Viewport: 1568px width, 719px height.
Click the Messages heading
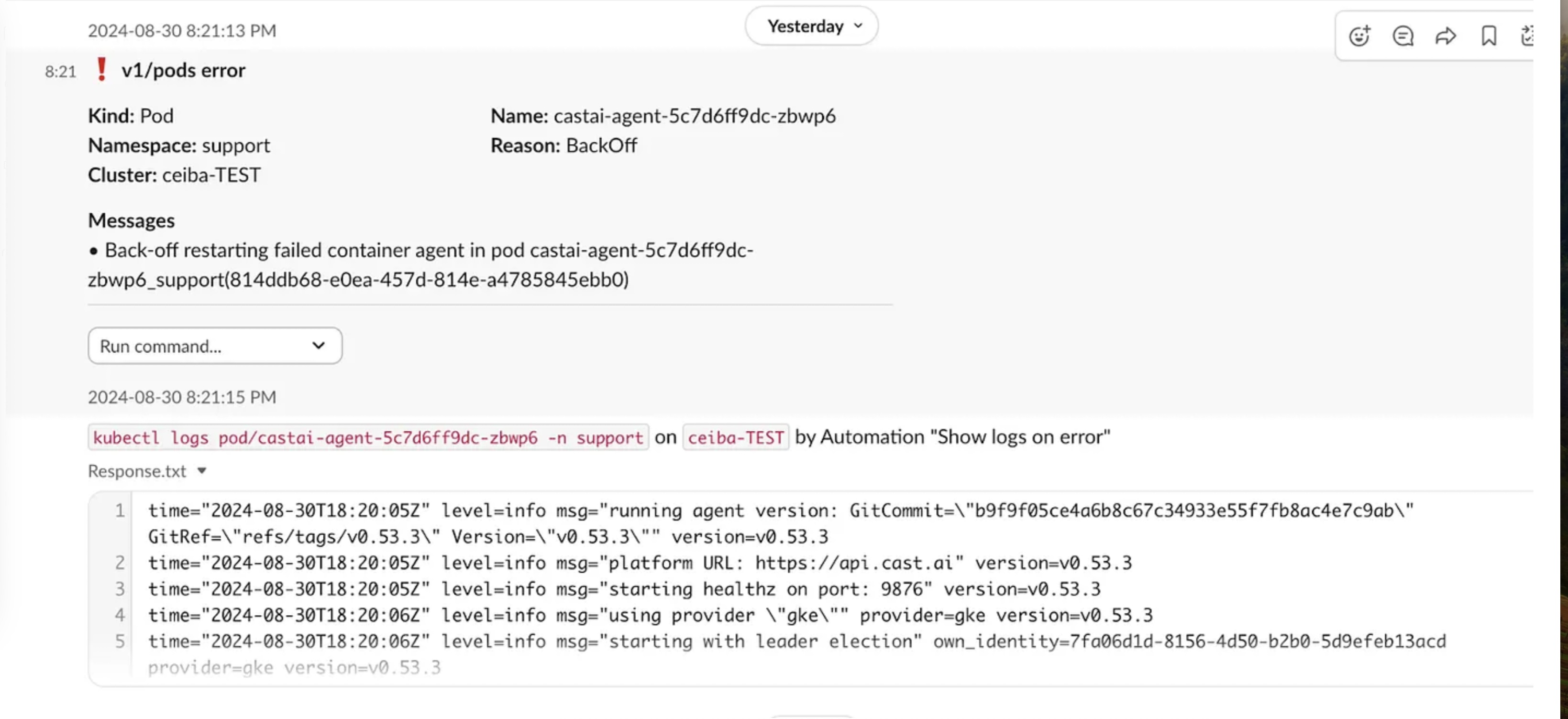[132, 220]
